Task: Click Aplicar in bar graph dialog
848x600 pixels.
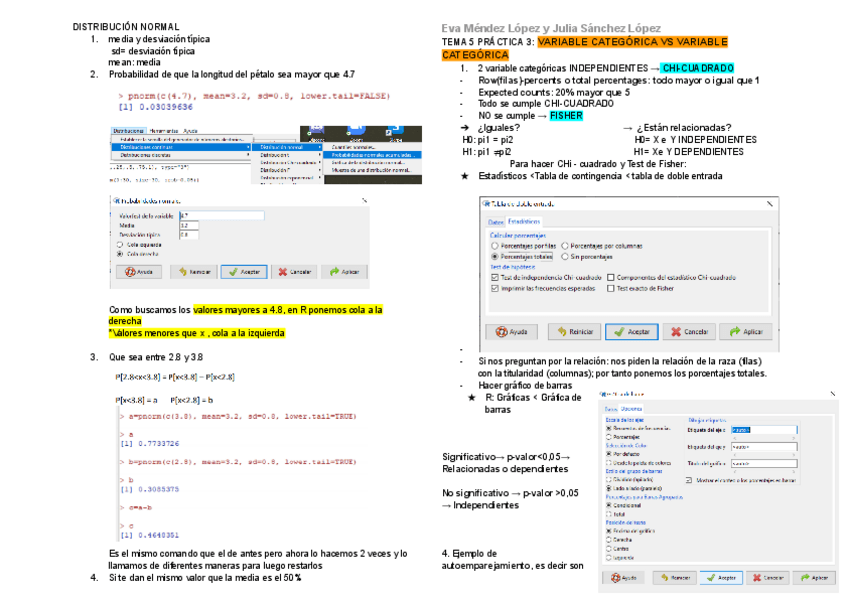Action: 814,578
